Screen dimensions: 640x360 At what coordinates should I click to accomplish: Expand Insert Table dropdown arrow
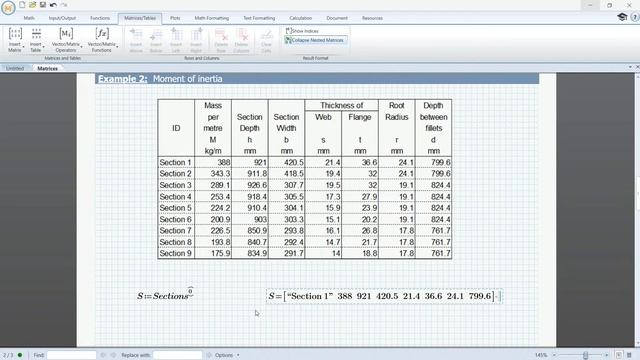[x=44, y=47]
